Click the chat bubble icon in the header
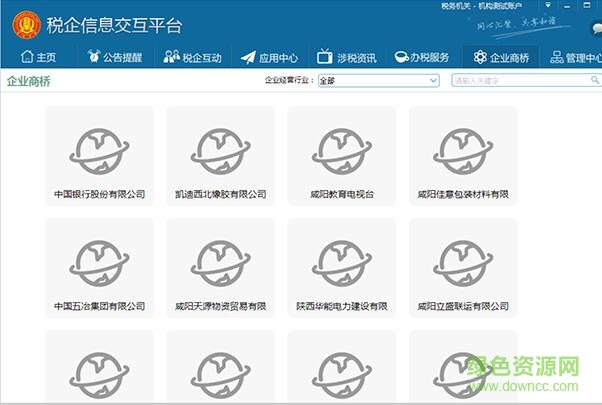Viewport: 602px width, 405px height. [597, 29]
